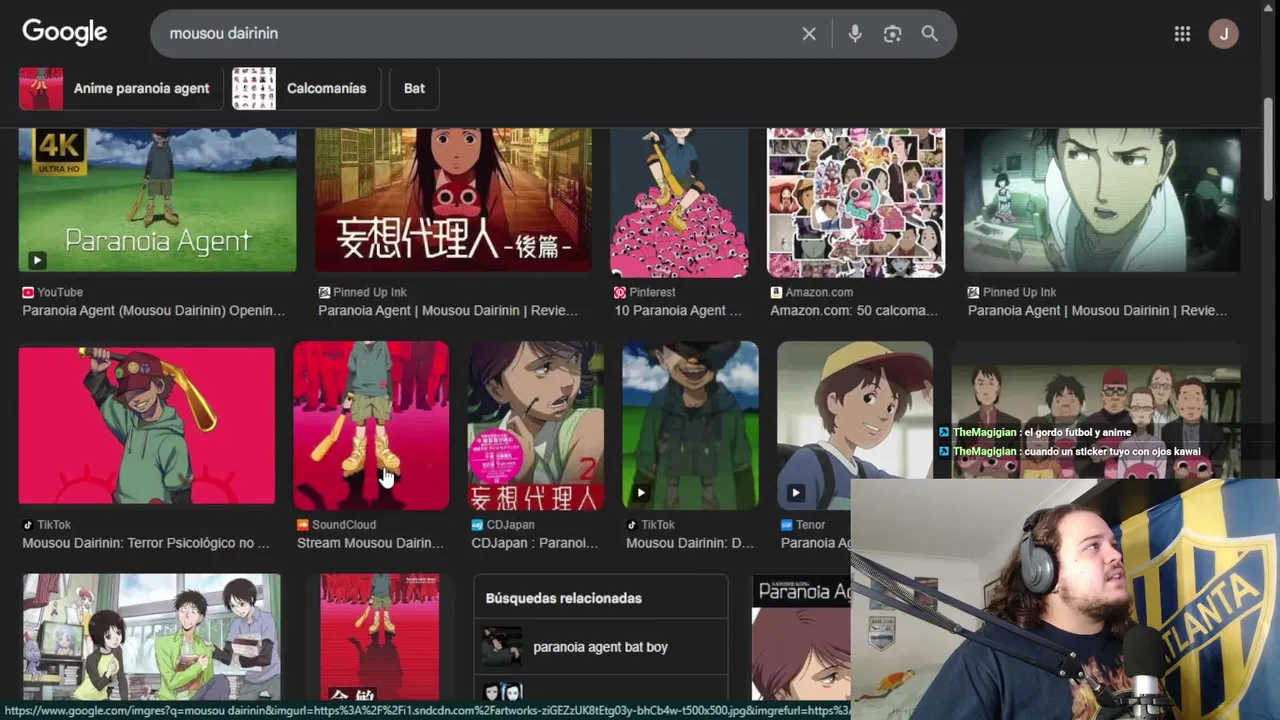Click 'Stream Mousou Dairin...' SoundCloud title
Screen dimensions: 1280x720
click(x=370, y=543)
